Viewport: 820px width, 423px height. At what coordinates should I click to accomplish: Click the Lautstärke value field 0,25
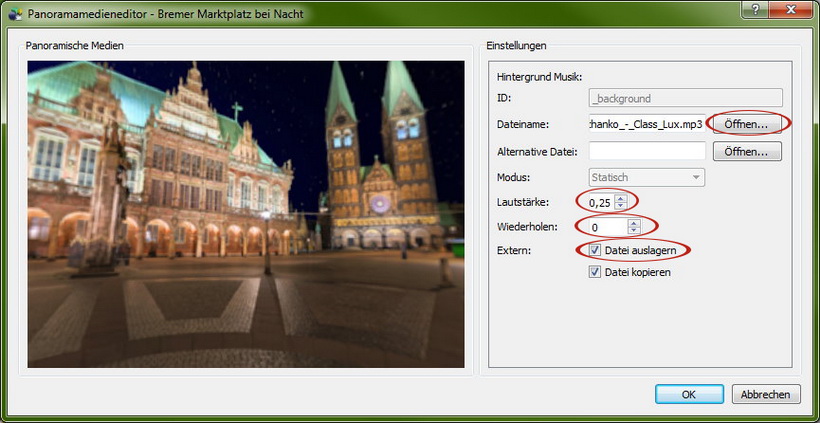click(601, 203)
